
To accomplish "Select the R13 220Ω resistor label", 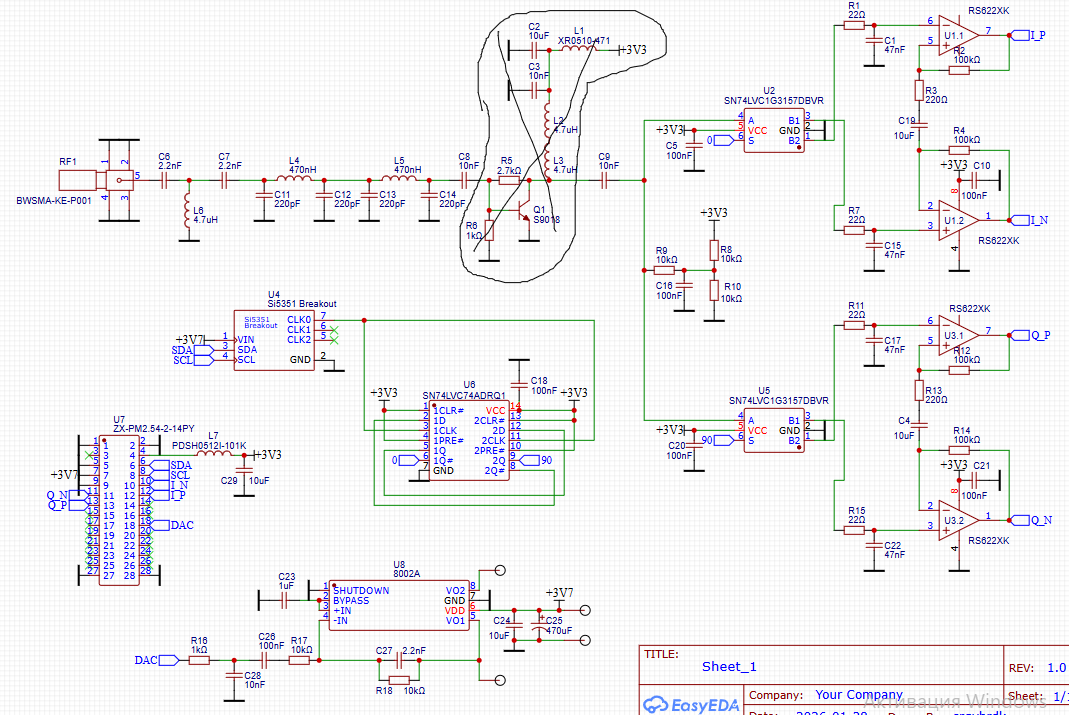I will point(936,395).
